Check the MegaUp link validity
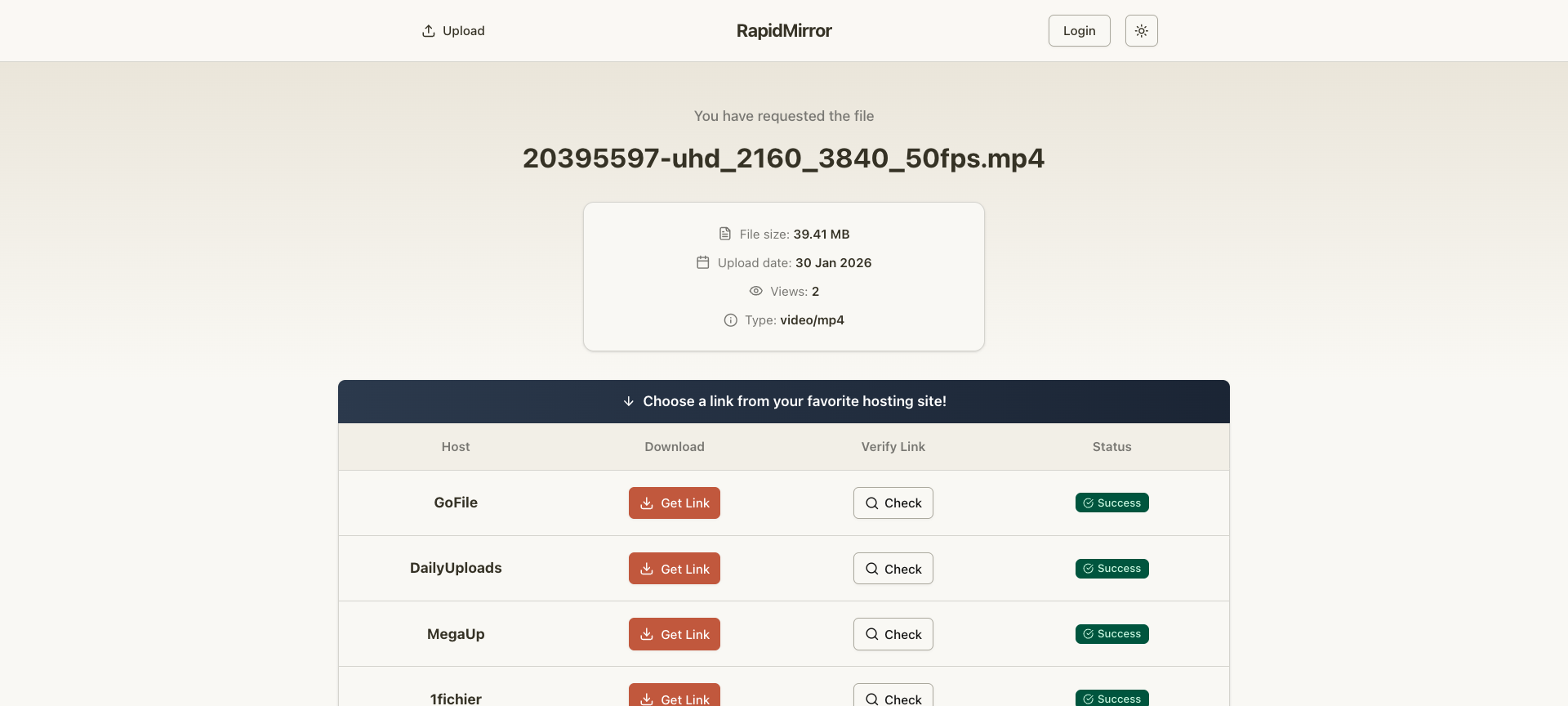The image size is (1568, 706). (x=893, y=634)
